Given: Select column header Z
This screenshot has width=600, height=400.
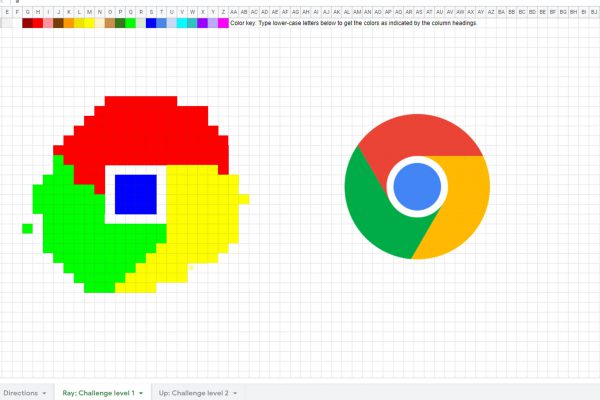Looking at the screenshot, I should (x=223, y=12).
